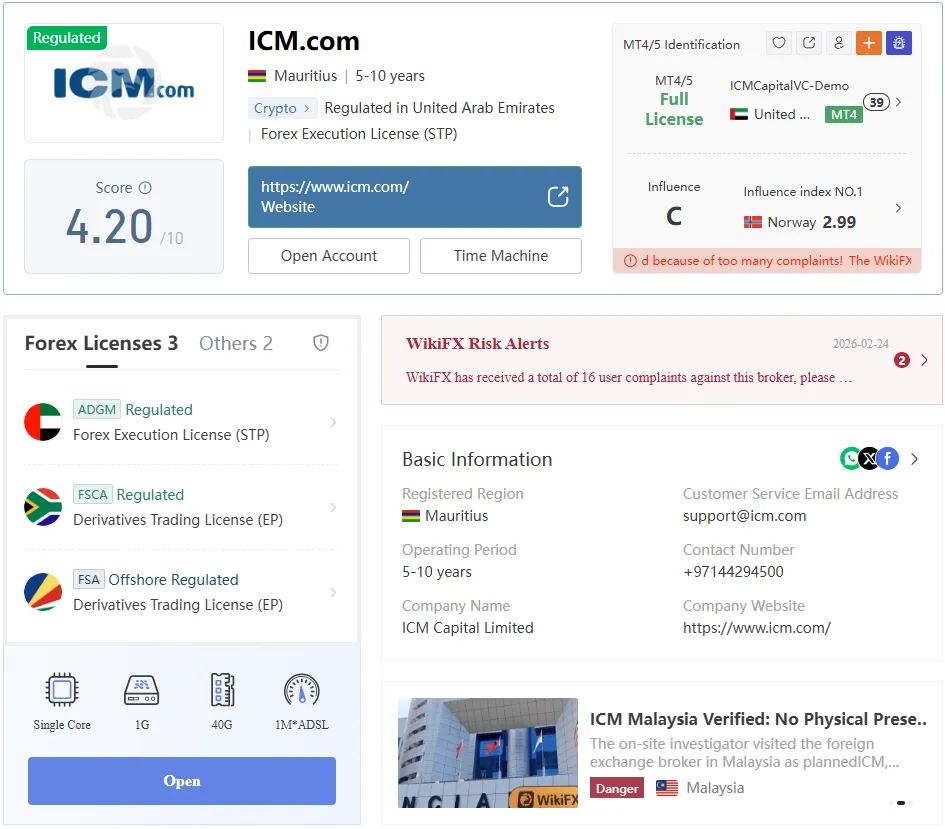Expand Basic Information chevron next to social icons
Viewport: 945px width, 829px height.
click(914, 459)
